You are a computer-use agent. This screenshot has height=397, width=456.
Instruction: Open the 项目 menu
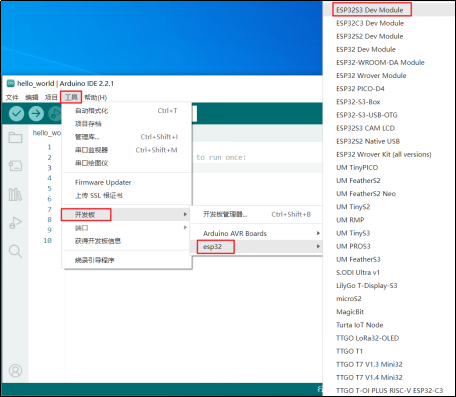[x=51, y=97]
